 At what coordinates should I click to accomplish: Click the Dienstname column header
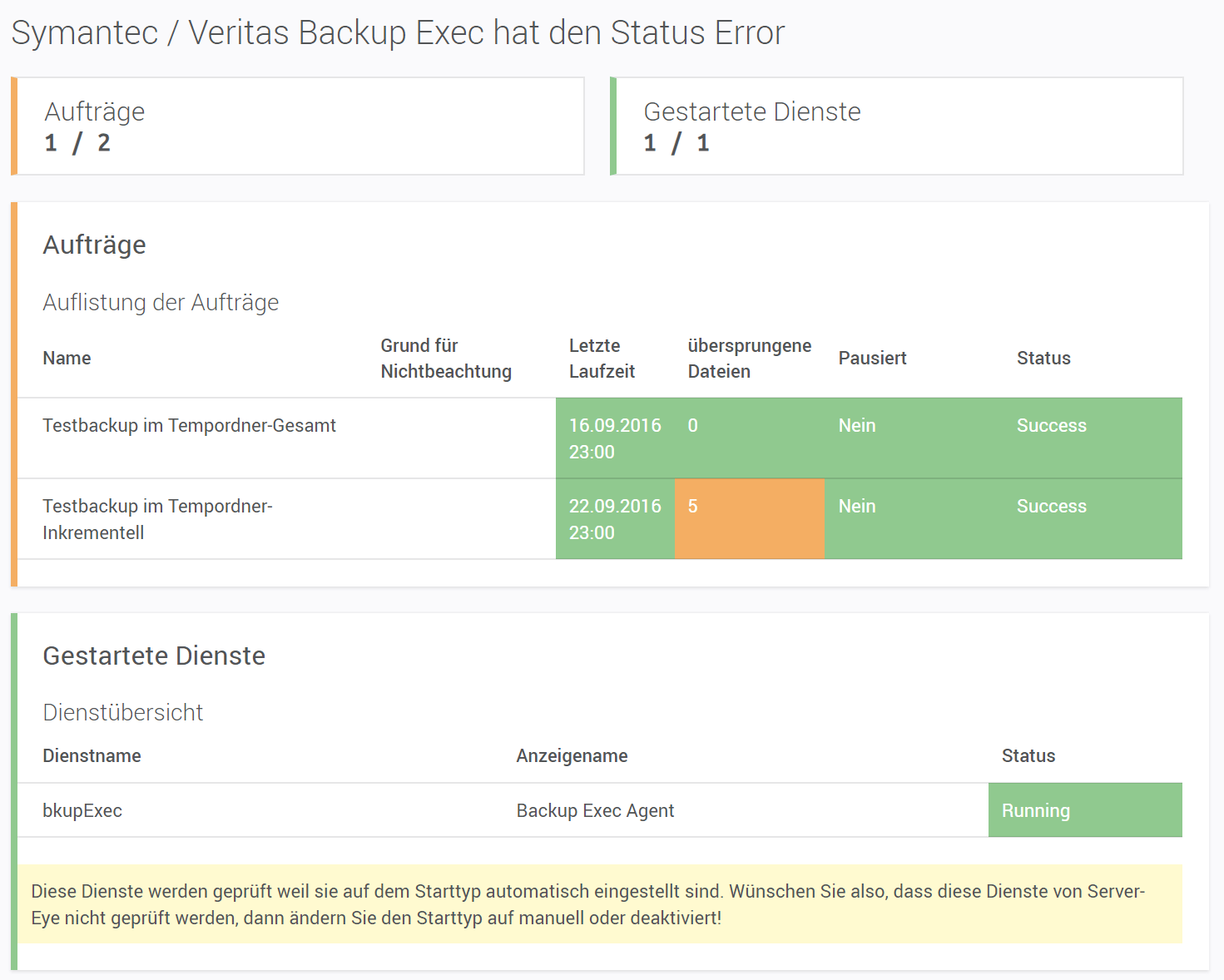(x=92, y=756)
